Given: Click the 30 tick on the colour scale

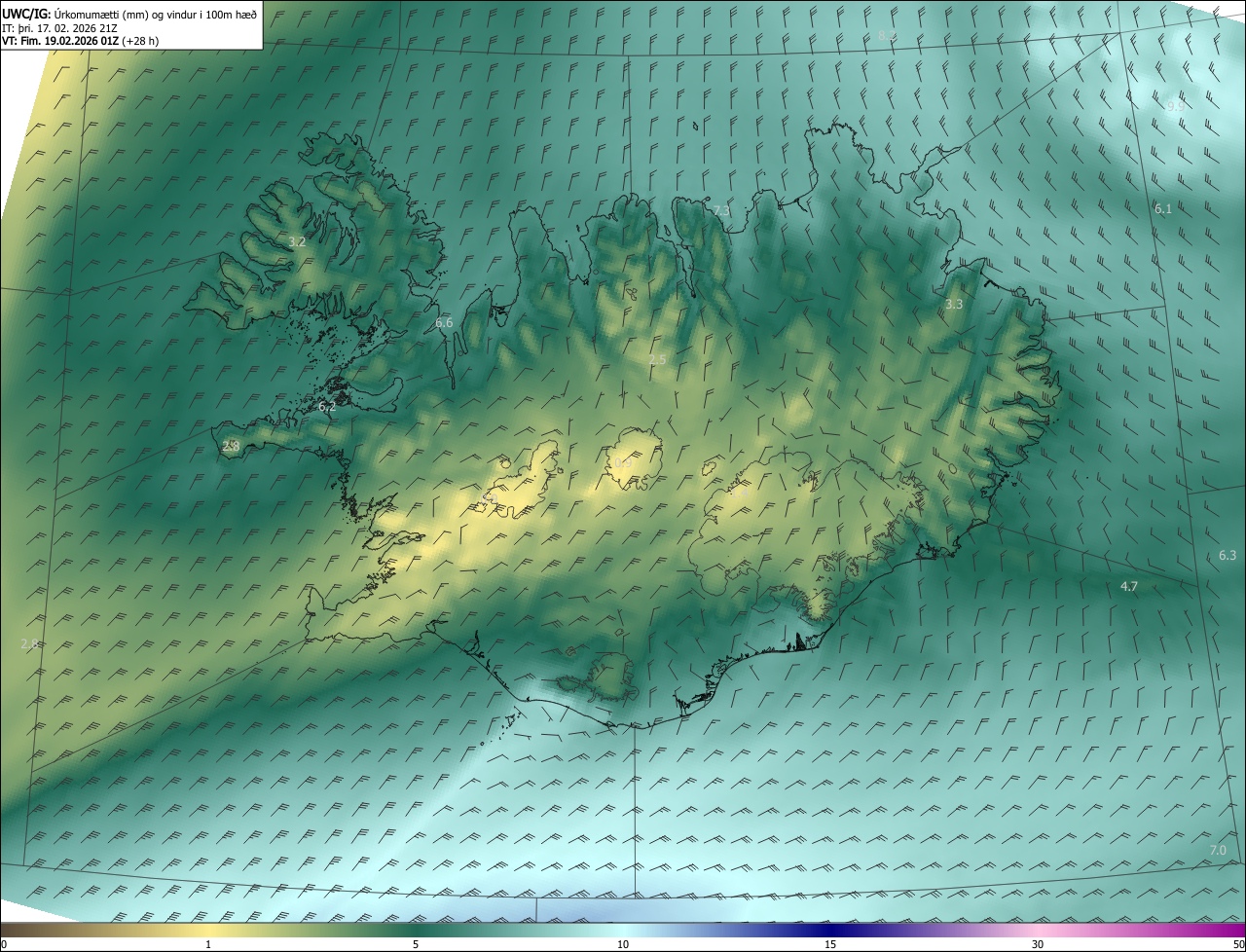Looking at the screenshot, I should [x=1038, y=944].
